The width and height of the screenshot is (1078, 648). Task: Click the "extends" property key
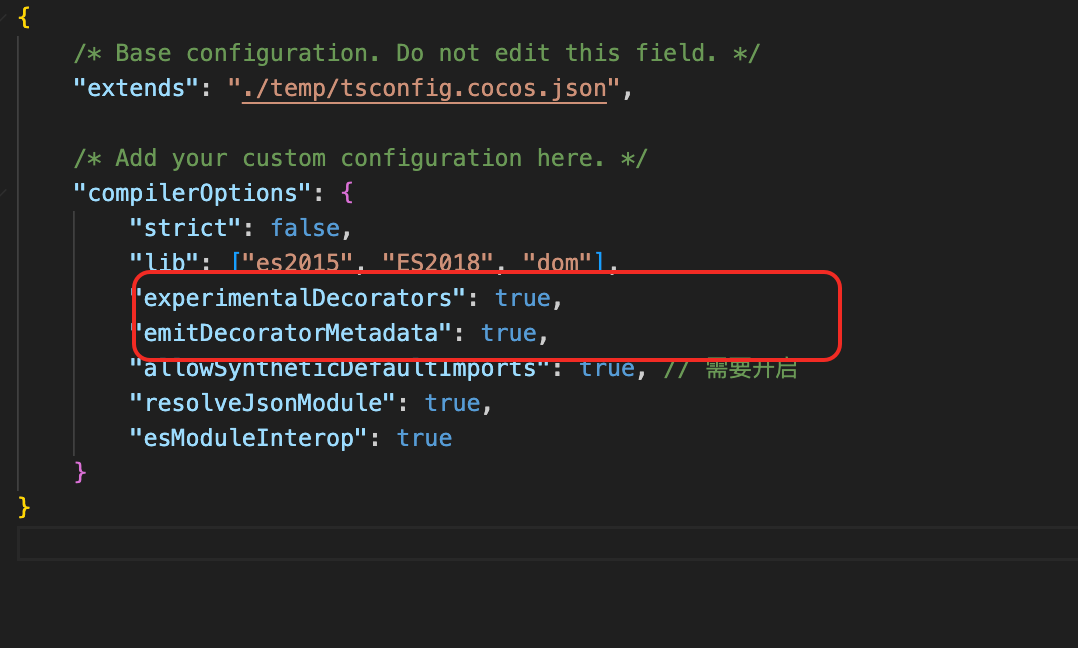click(x=136, y=88)
